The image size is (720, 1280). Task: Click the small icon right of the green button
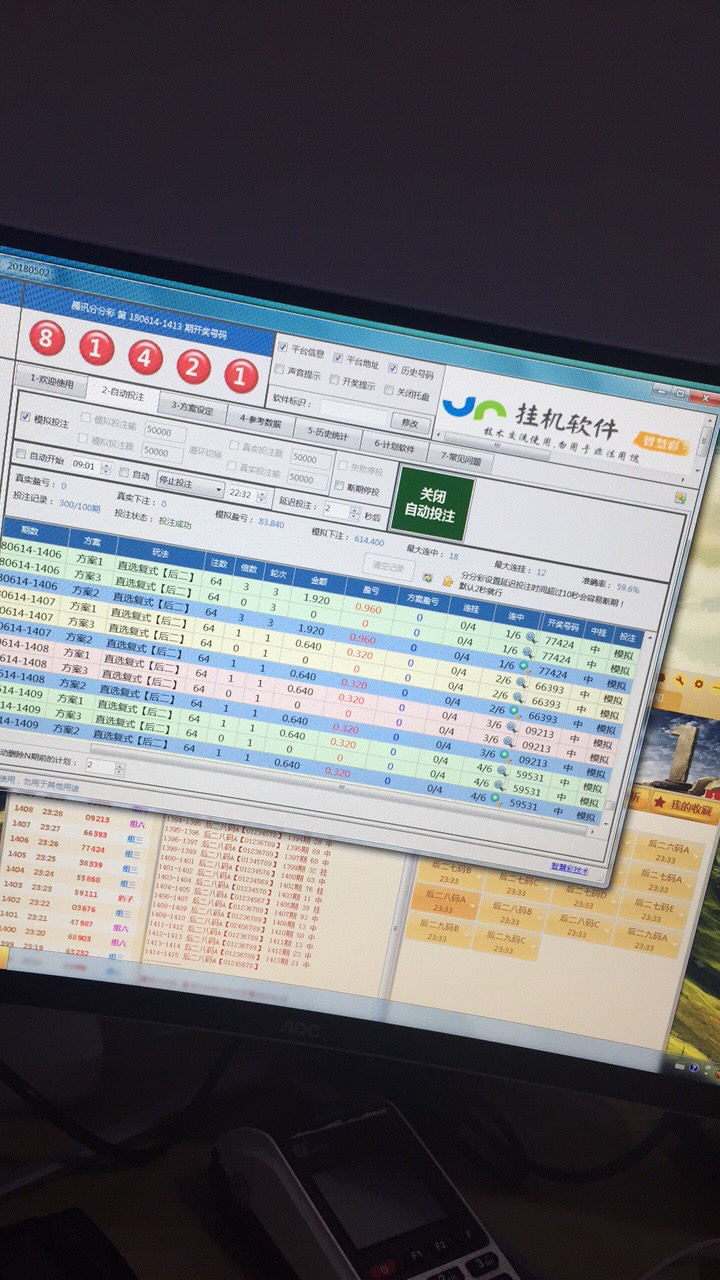(680, 496)
